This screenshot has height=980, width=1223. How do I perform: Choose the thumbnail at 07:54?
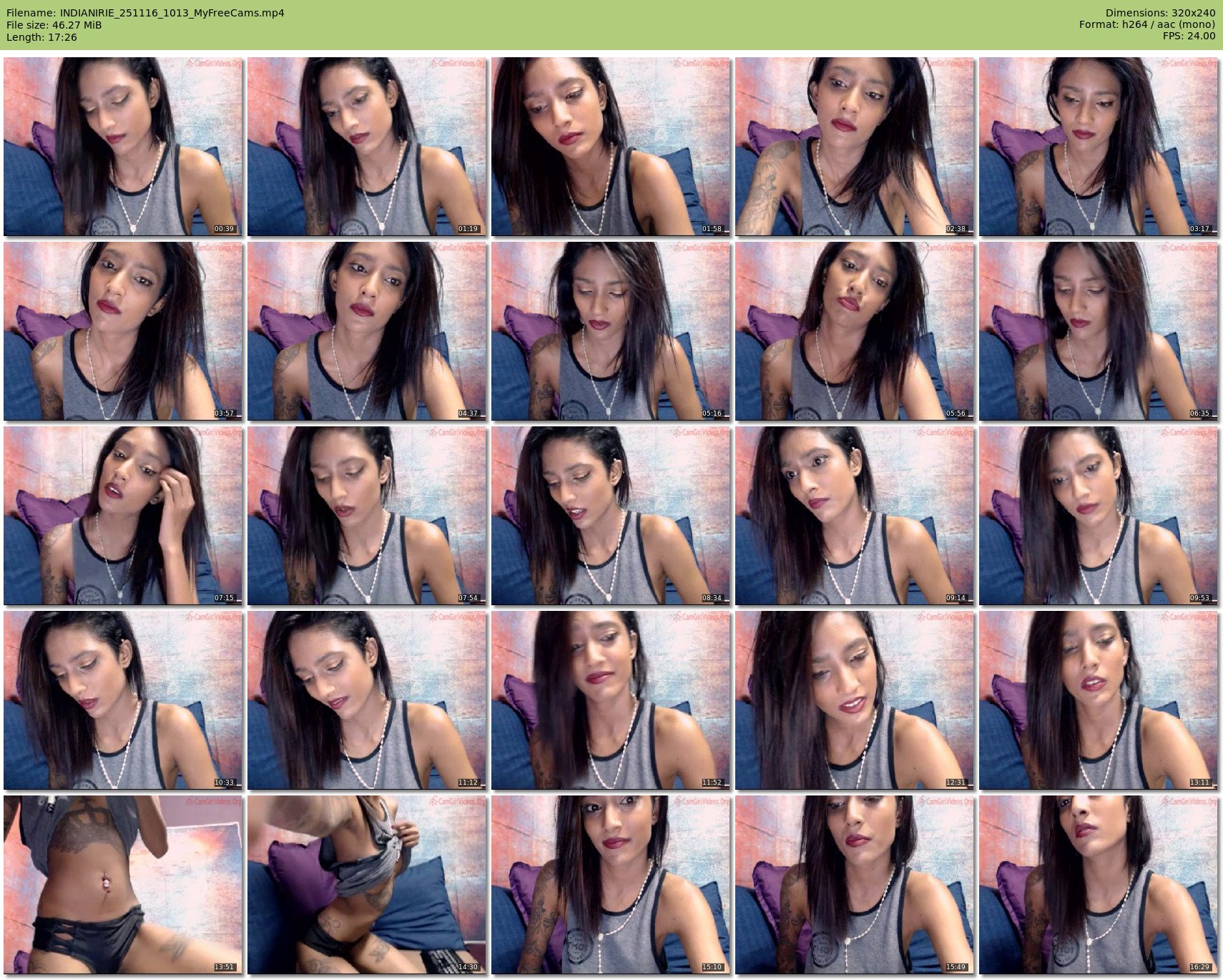click(x=367, y=516)
